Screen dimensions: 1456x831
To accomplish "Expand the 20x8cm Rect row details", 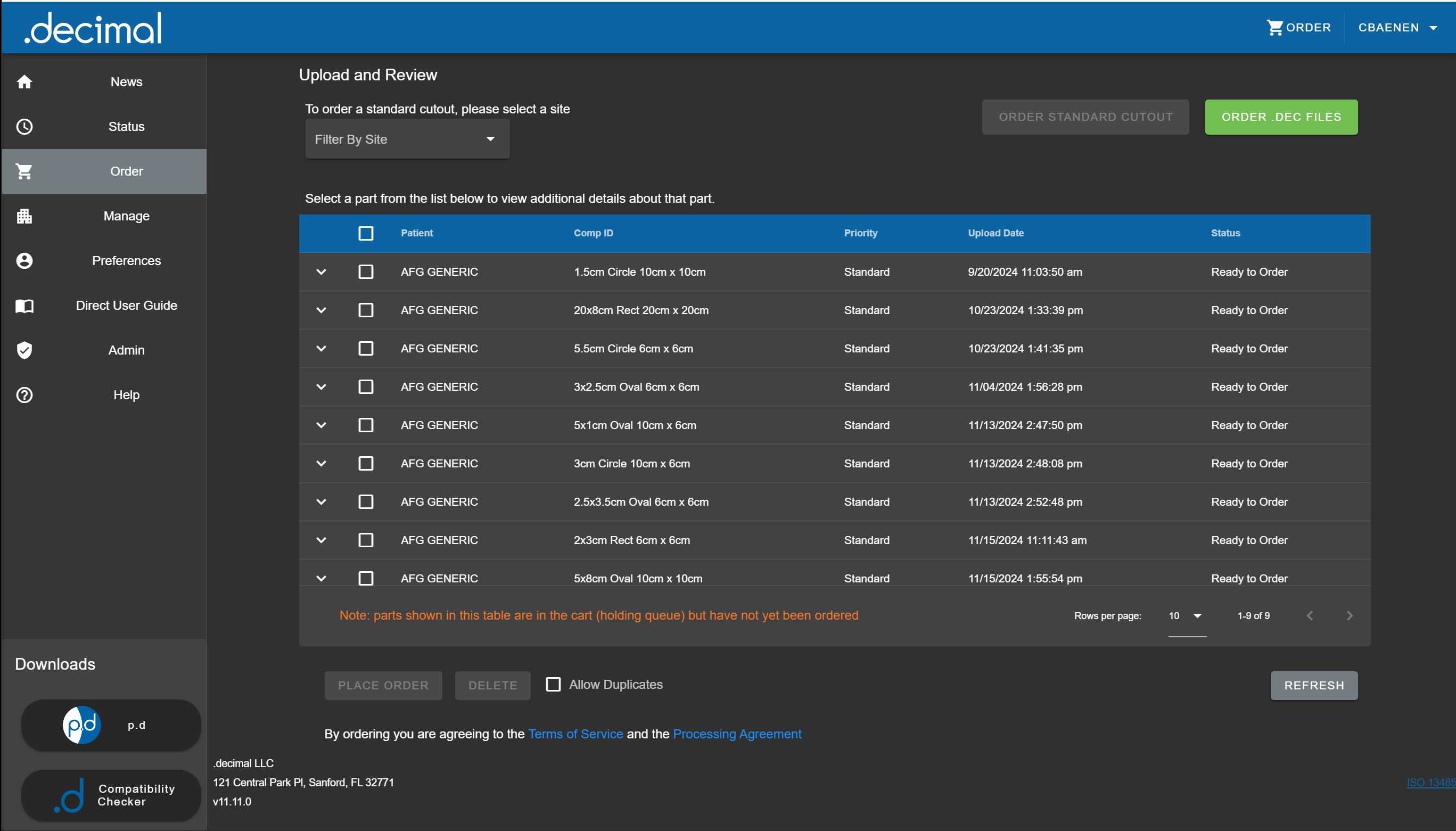I will 322,310.
